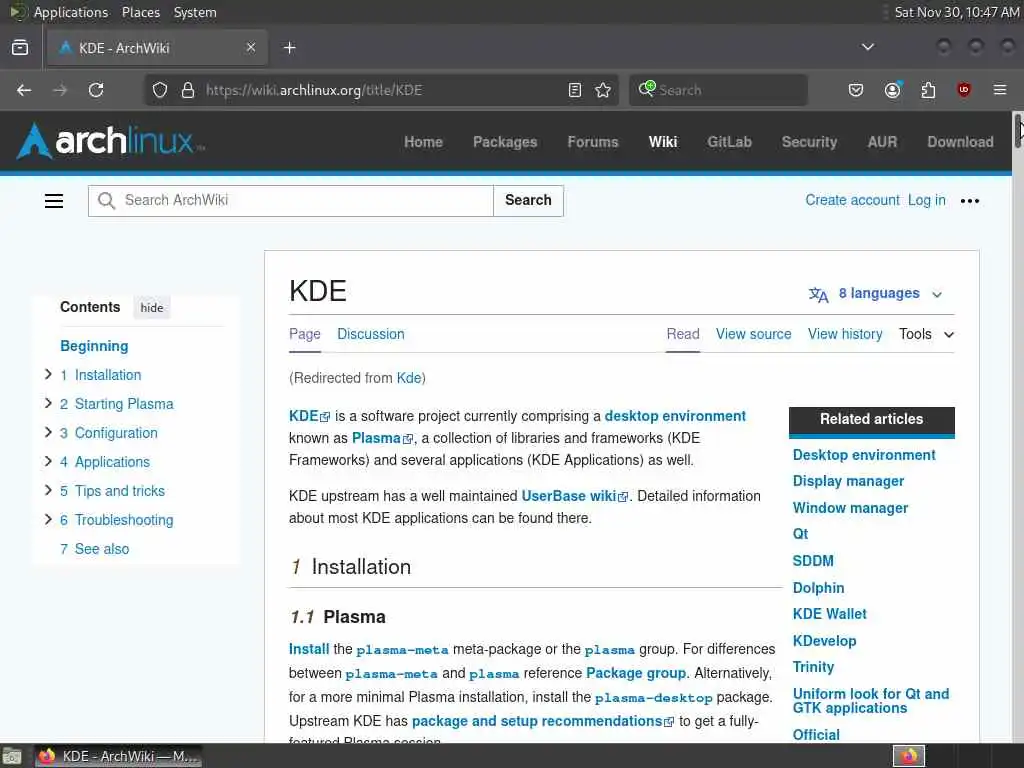Open the Applications menu in top panel
Viewport: 1024px width, 768px height.
click(x=71, y=12)
